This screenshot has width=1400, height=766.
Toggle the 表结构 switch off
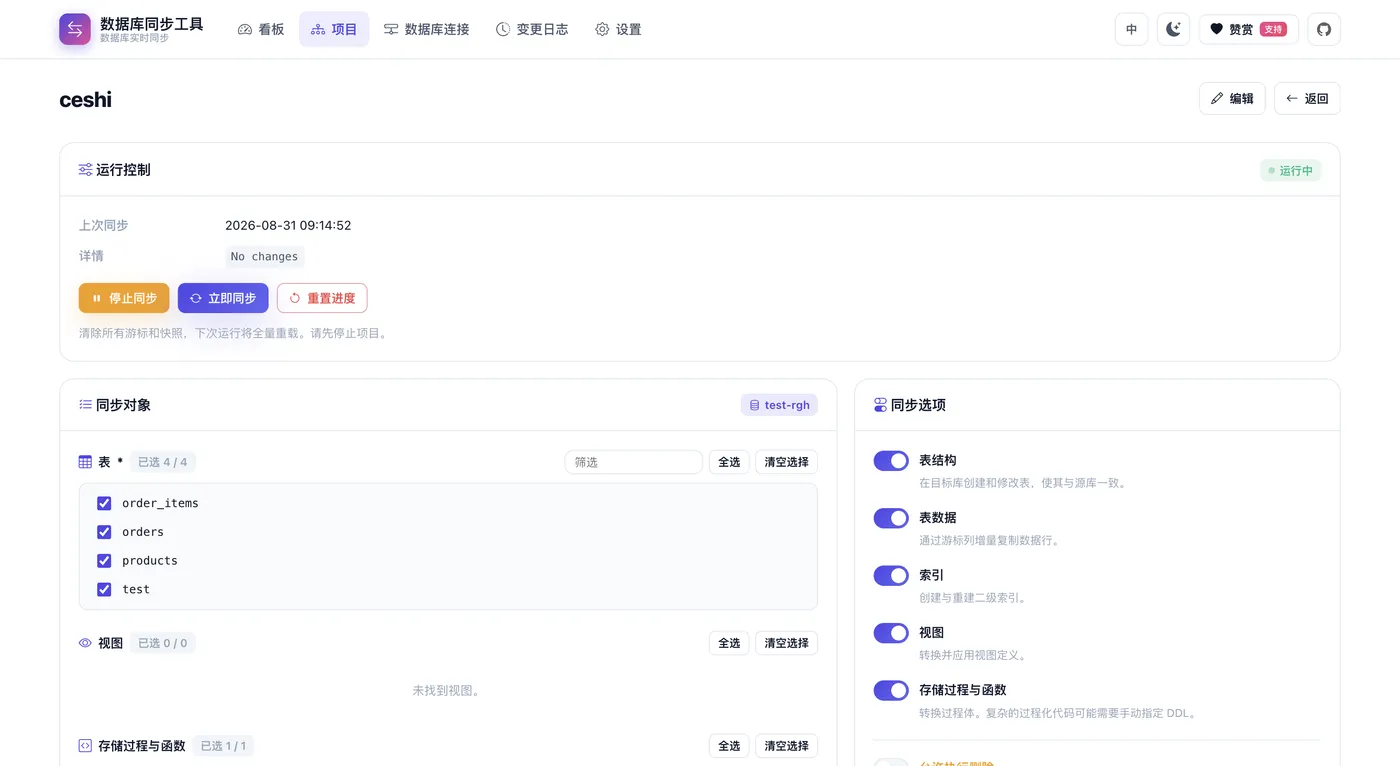click(891, 460)
